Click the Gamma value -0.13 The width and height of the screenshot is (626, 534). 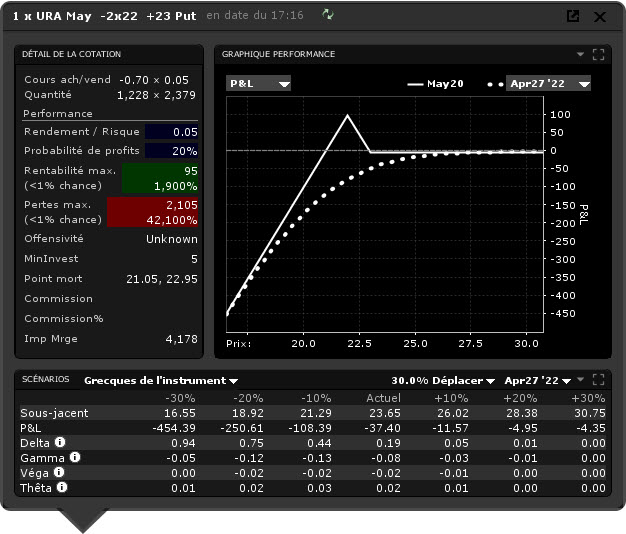click(x=317, y=458)
